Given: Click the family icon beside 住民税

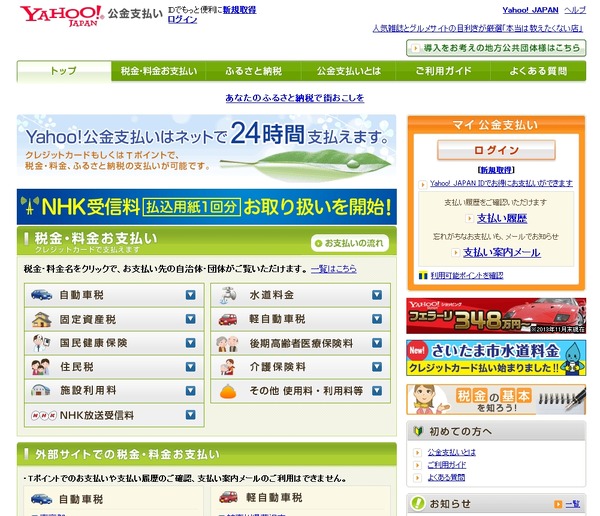Looking at the screenshot, I should click(x=41, y=367).
